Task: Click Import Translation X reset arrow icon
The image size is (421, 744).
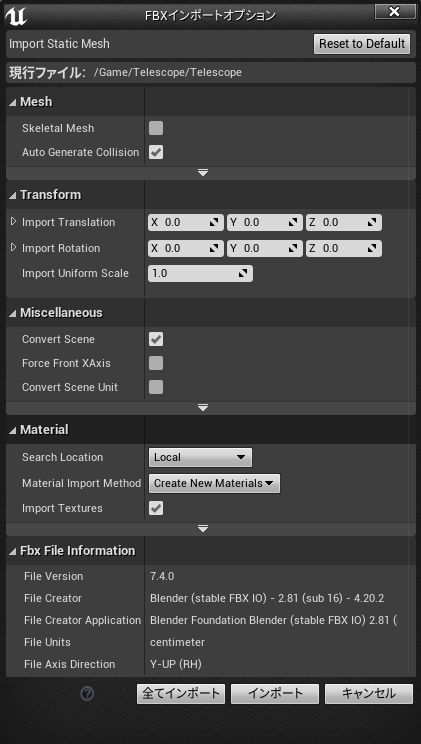Action: (x=215, y=222)
